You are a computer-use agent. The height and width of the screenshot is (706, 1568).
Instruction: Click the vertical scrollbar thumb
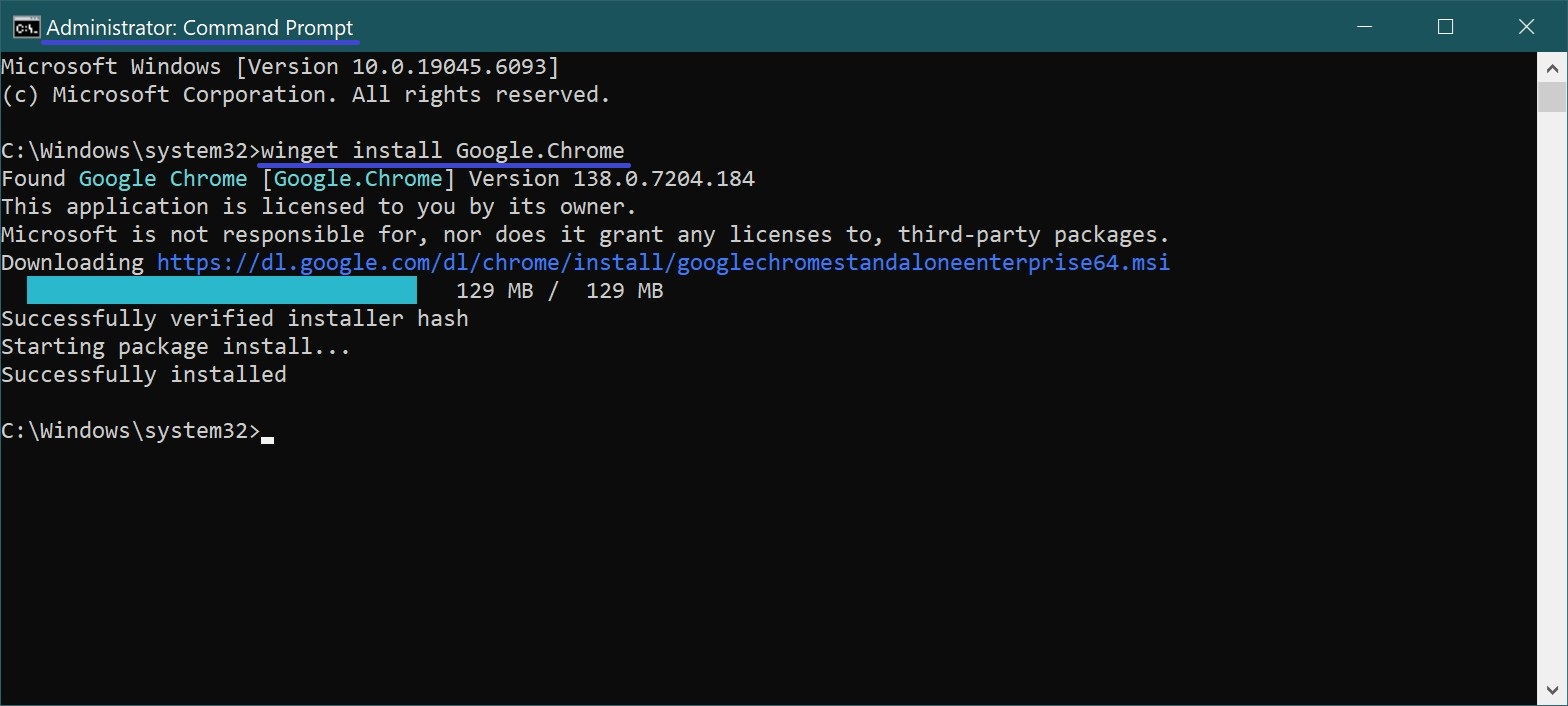(1552, 98)
